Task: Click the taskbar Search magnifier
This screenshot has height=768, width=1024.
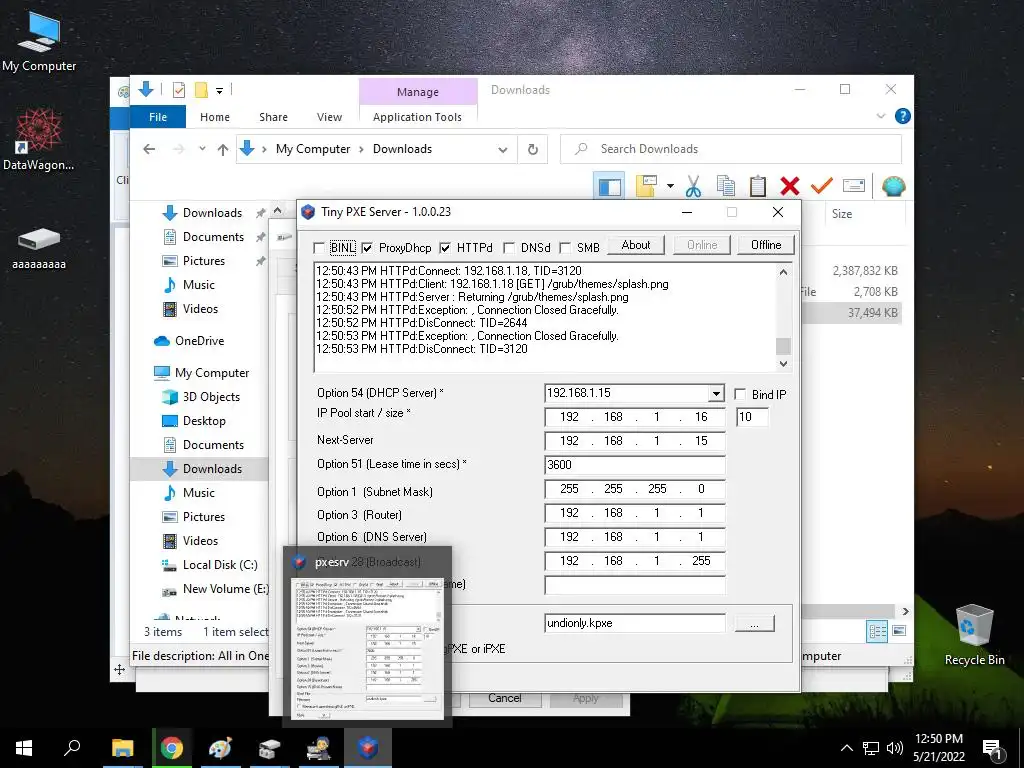Action: pyautogui.click(x=72, y=748)
